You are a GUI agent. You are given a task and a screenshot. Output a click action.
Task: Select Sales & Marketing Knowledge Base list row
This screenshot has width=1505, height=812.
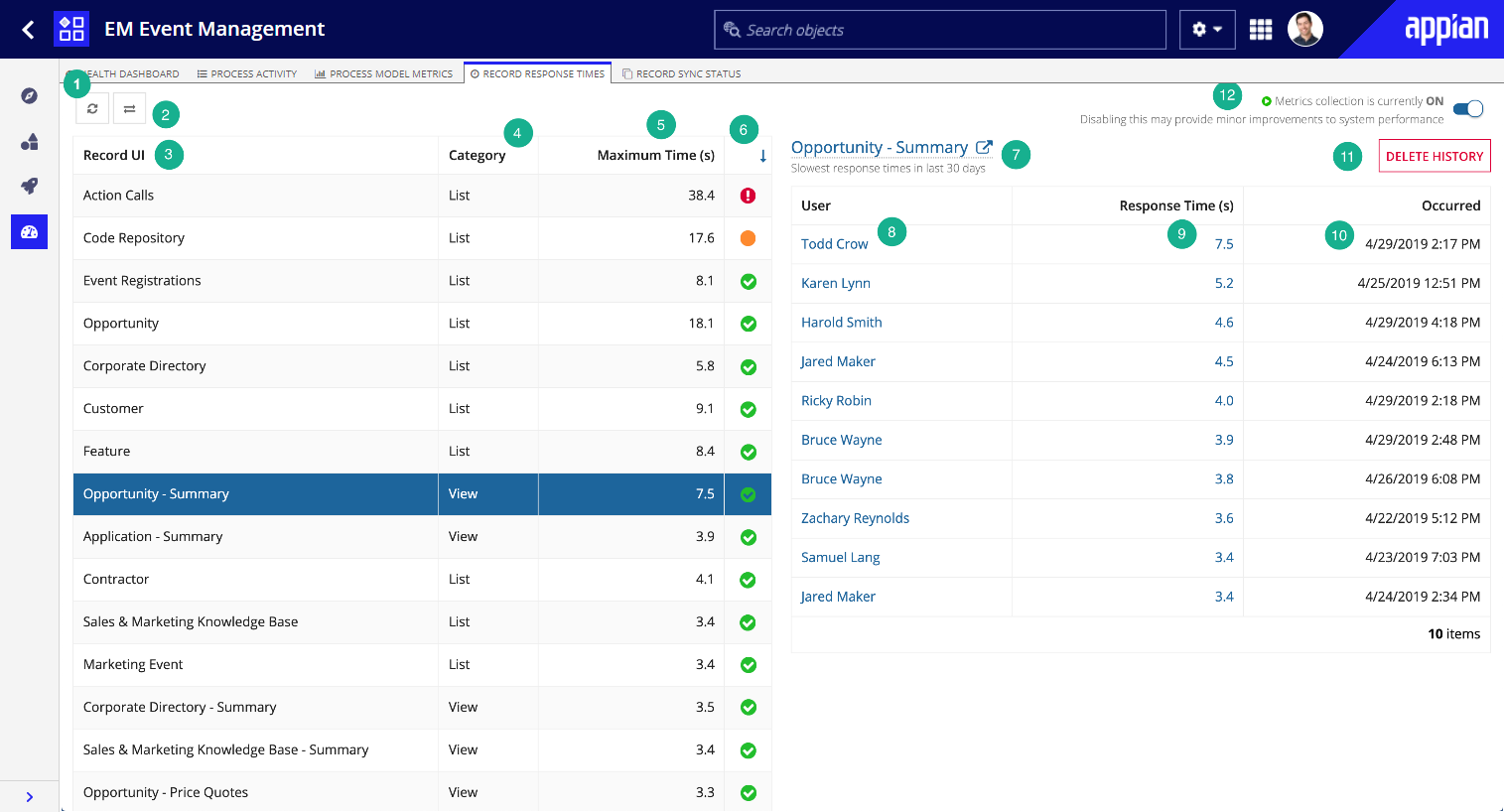tap(422, 622)
